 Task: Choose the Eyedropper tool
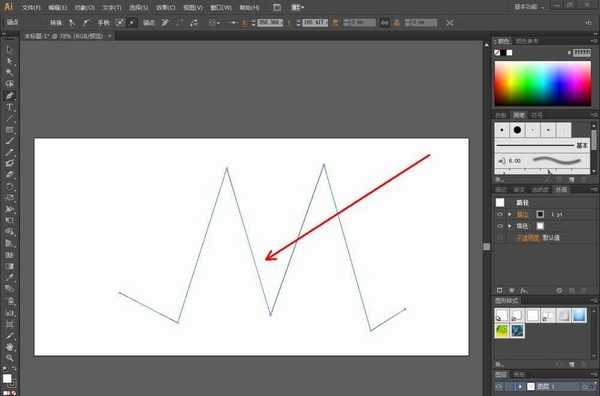10,278
